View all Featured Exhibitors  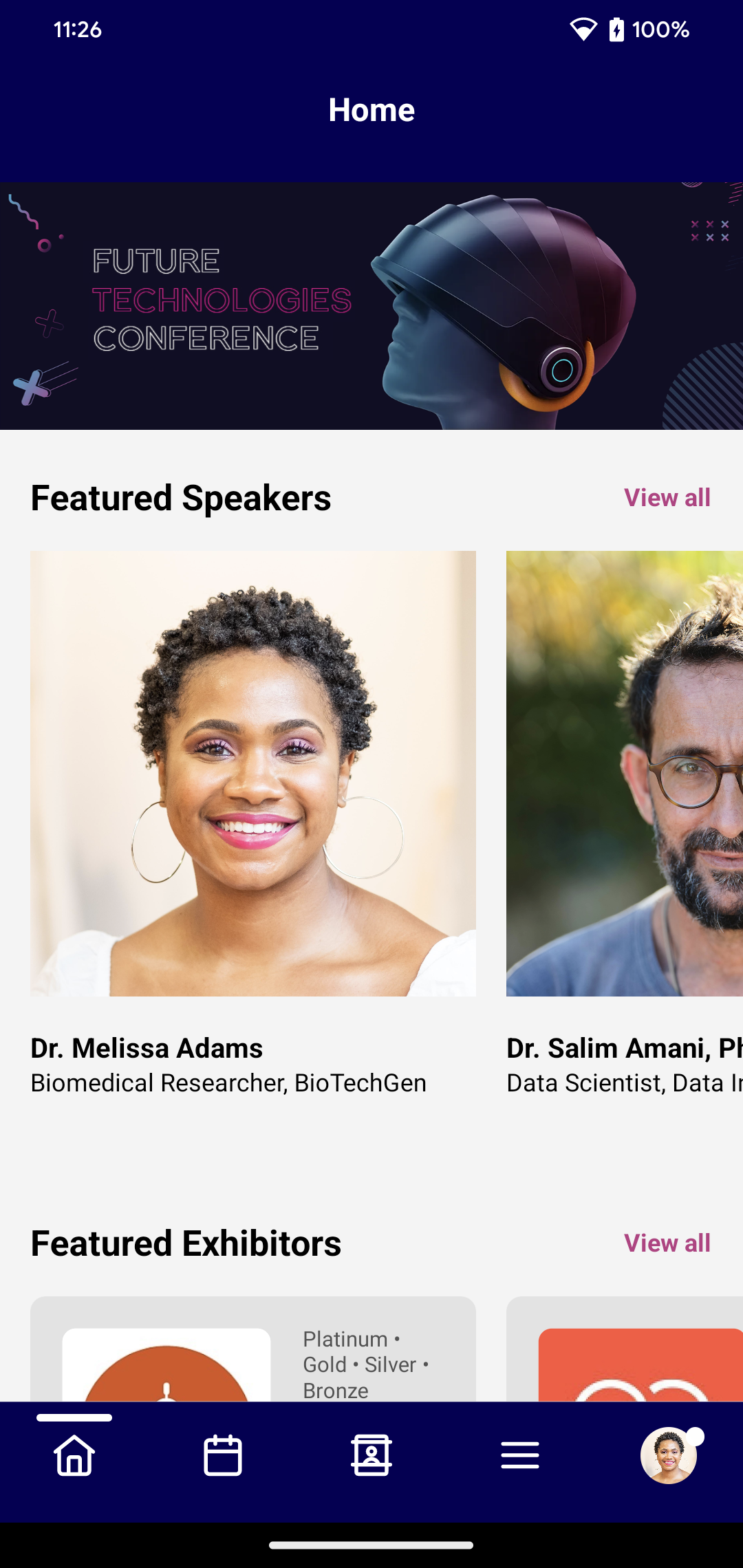coord(667,1243)
